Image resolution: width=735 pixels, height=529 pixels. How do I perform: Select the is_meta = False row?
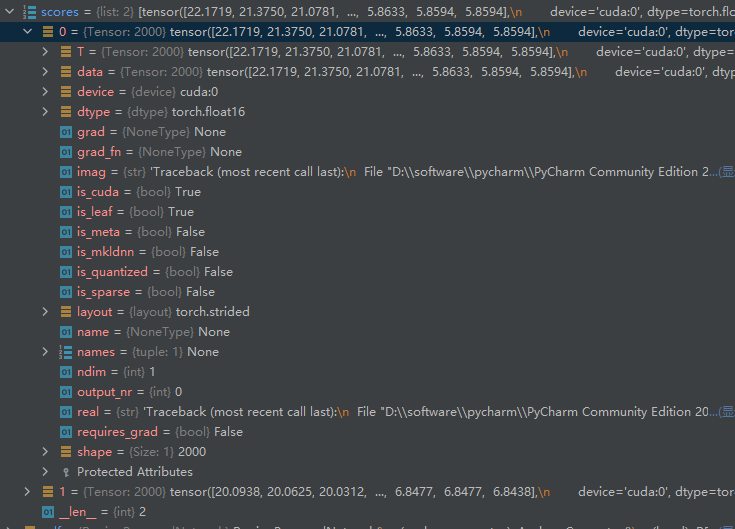pyautogui.click(x=368, y=232)
